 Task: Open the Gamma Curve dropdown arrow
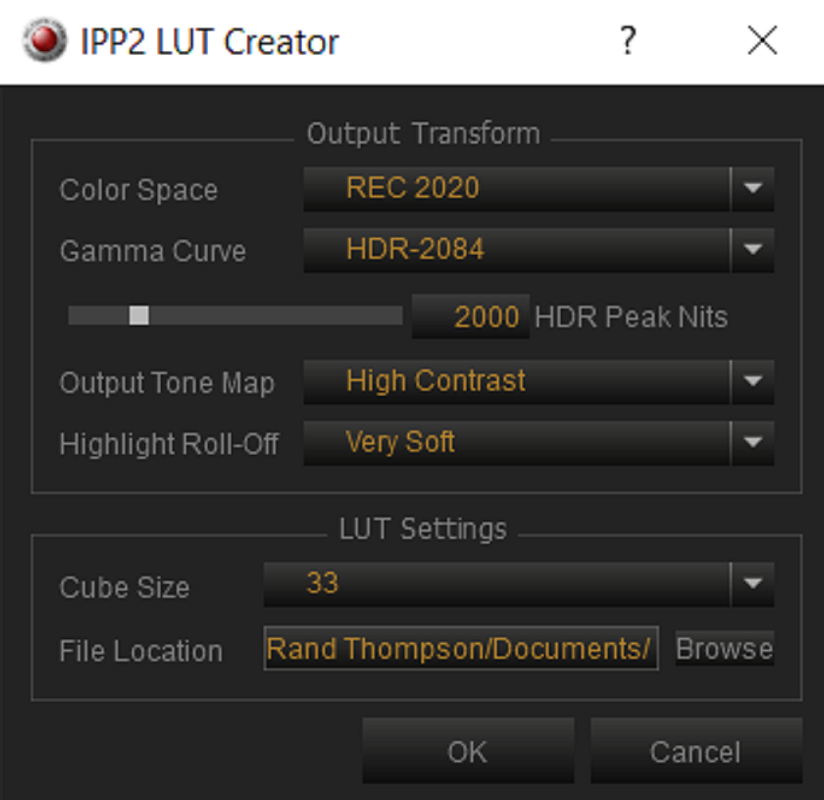[x=753, y=250]
